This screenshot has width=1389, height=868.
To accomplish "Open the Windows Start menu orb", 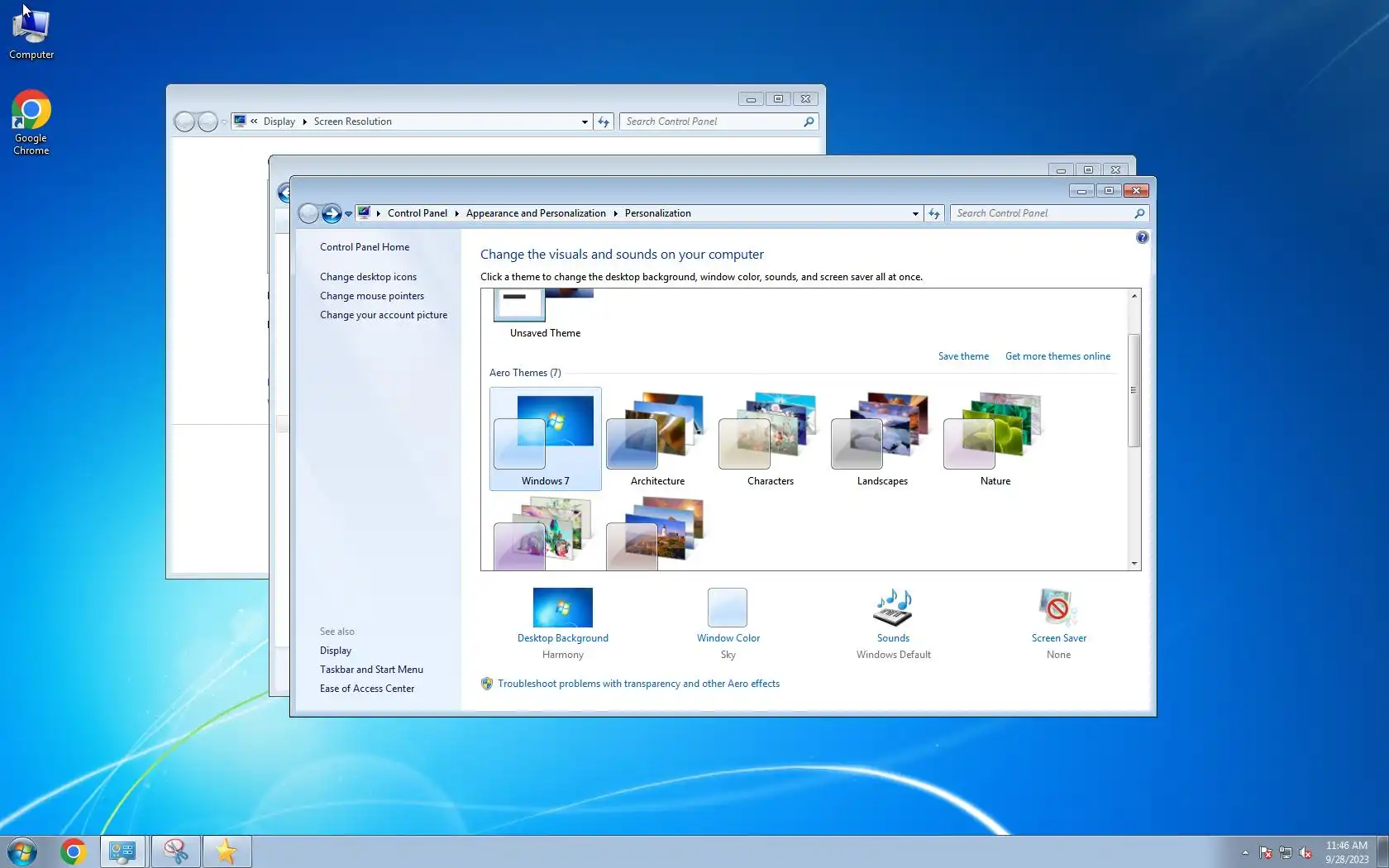I will (x=22, y=851).
